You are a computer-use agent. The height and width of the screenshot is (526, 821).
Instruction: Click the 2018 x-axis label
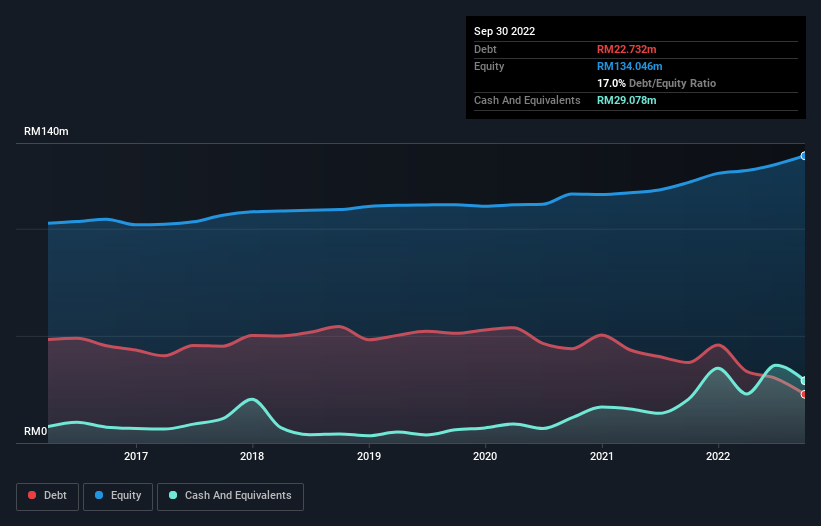point(252,456)
